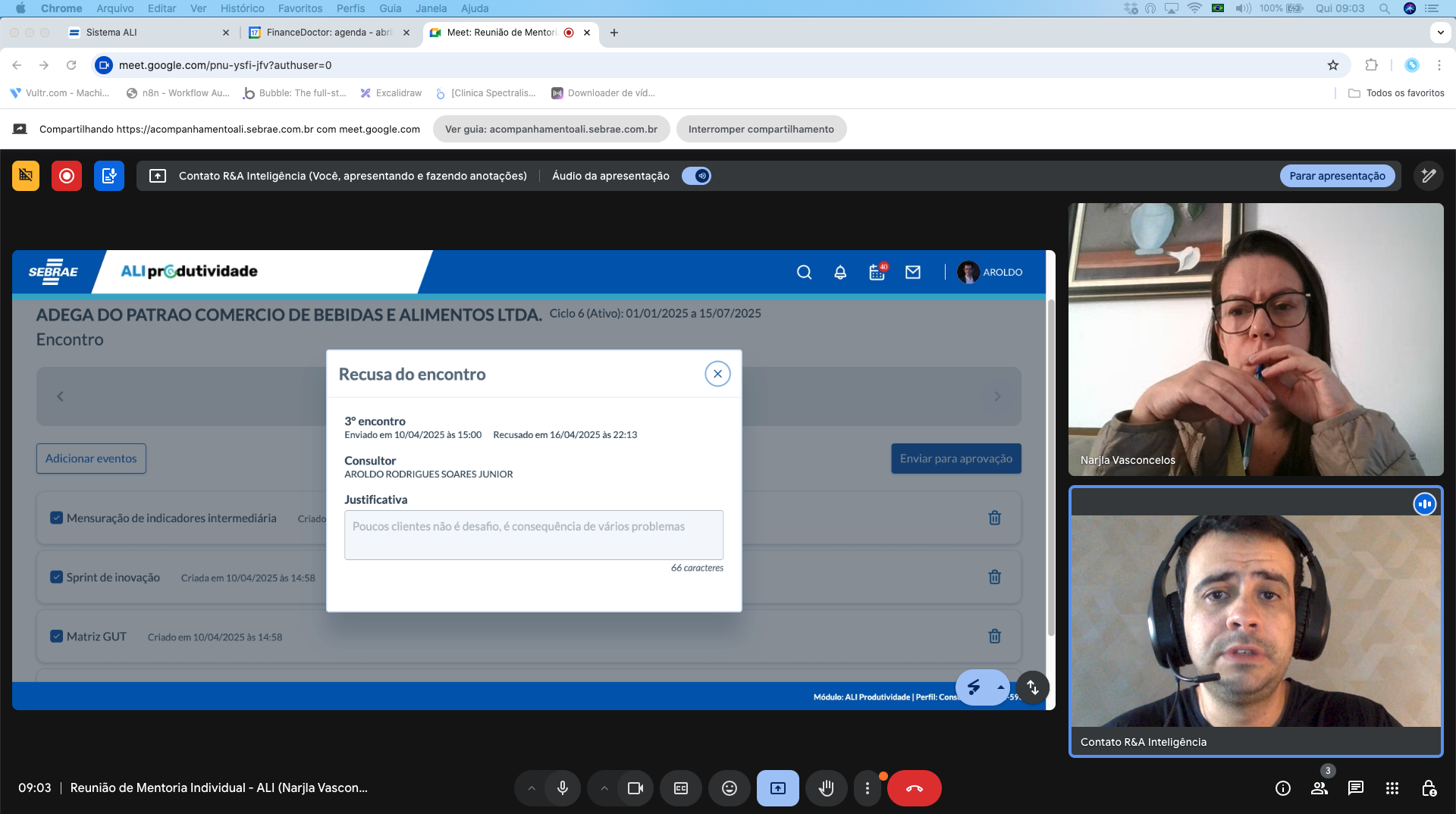
Task: Open the activities grid icon
Action: pyautogui.click(x=1392, y=788)
